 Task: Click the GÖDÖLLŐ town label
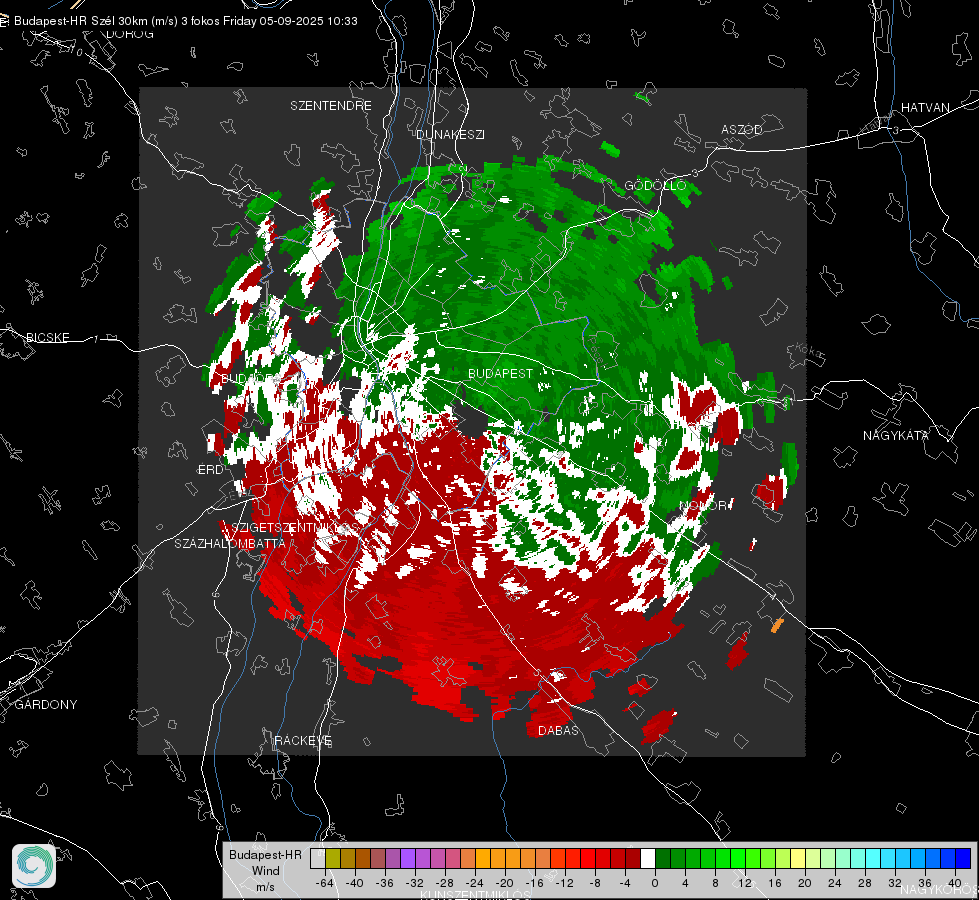(x=655, y=185)
